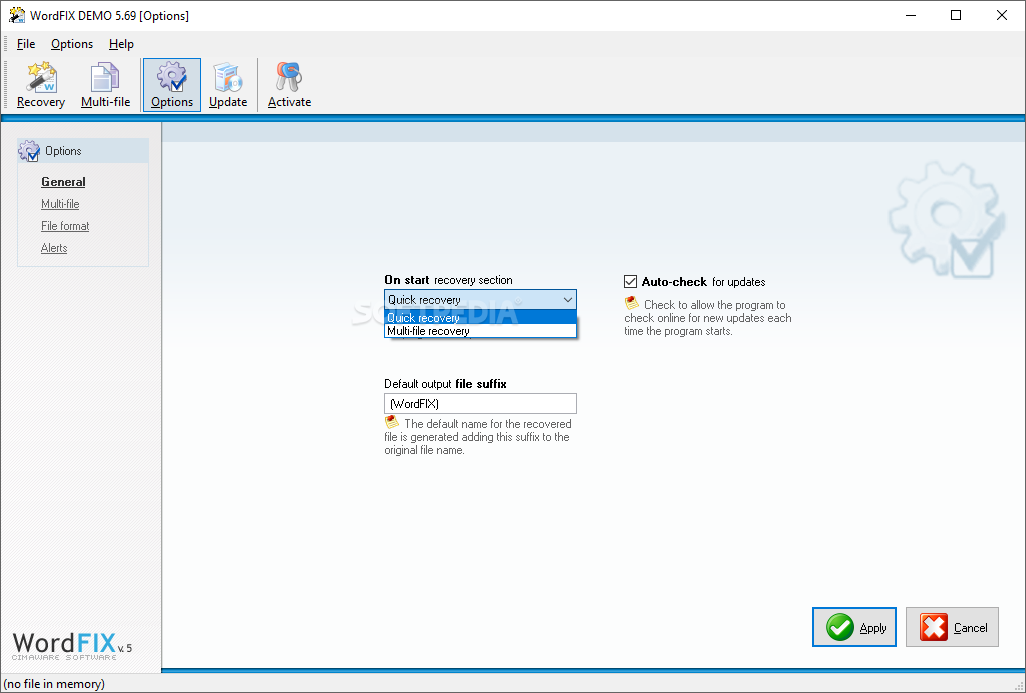
Task: Maximize the WordFIX window
Action: pyautogui.click(x=956, y=15)
